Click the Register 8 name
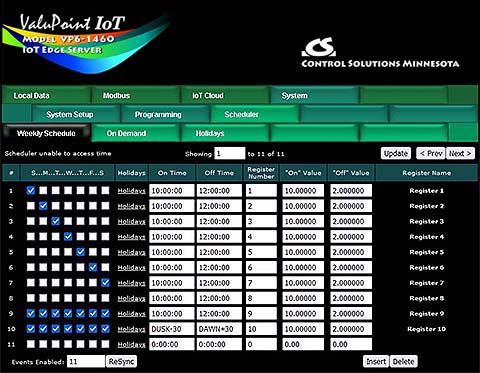 (x=426, y=298)
